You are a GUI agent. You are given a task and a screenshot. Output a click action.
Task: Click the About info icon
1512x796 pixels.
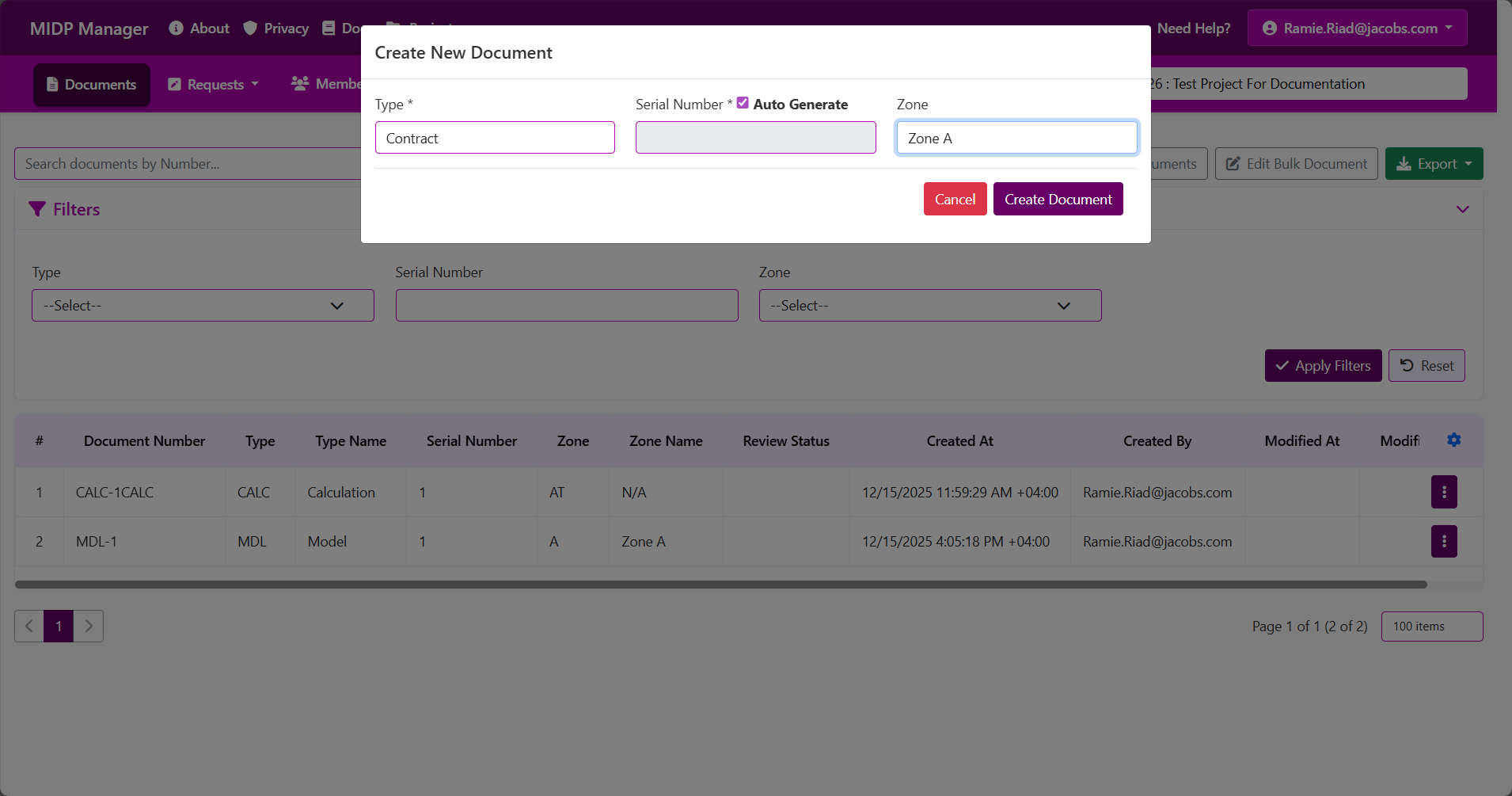(177, 29)
